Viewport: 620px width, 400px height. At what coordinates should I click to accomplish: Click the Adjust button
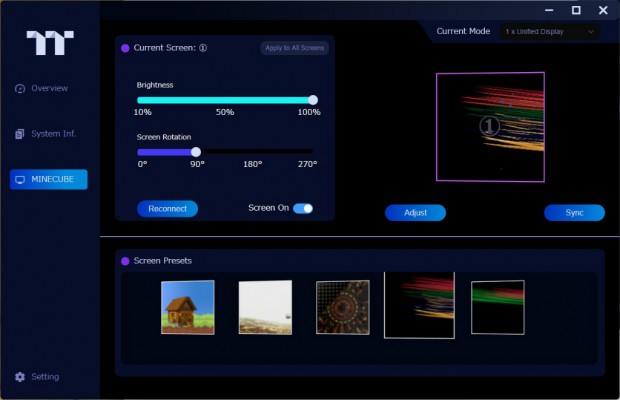(415, 213)
